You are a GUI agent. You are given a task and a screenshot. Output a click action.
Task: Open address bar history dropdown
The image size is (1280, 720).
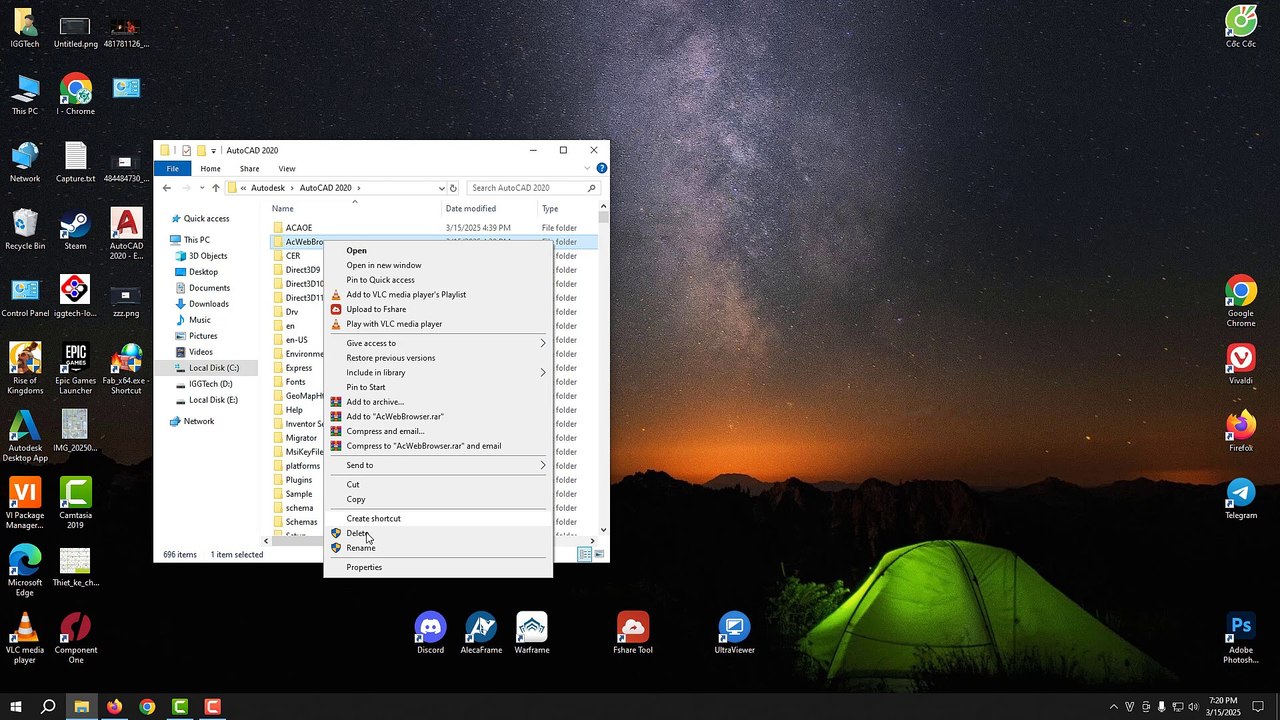click(x=441, y=188)
